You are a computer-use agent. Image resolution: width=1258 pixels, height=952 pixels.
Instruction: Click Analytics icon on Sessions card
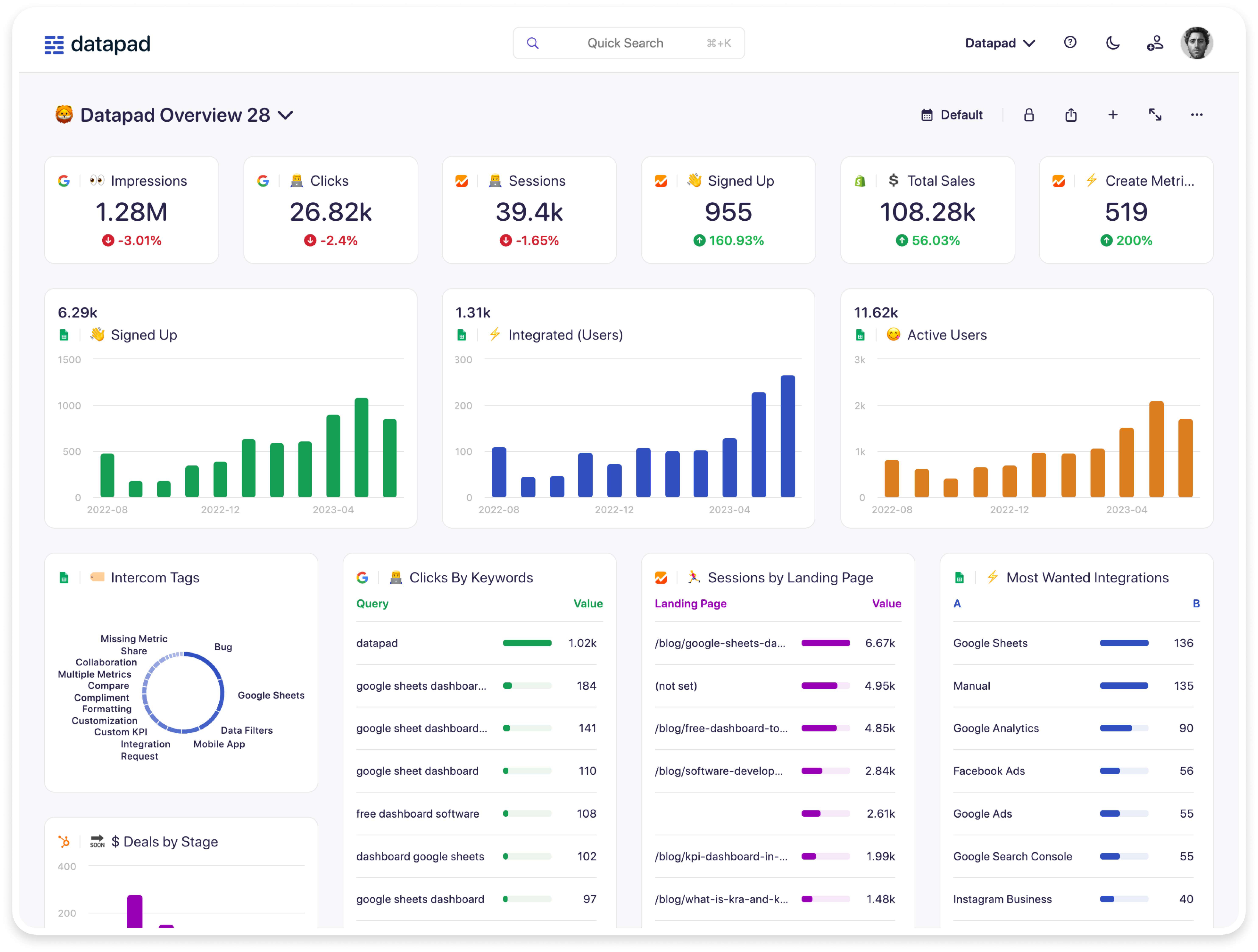click(461, 181)
